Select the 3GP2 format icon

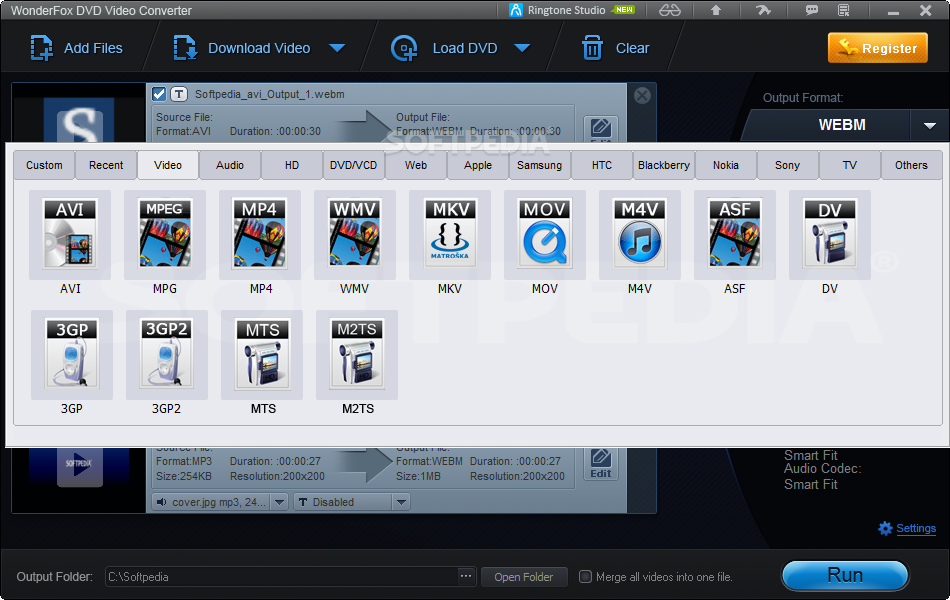tap(167, 355)
